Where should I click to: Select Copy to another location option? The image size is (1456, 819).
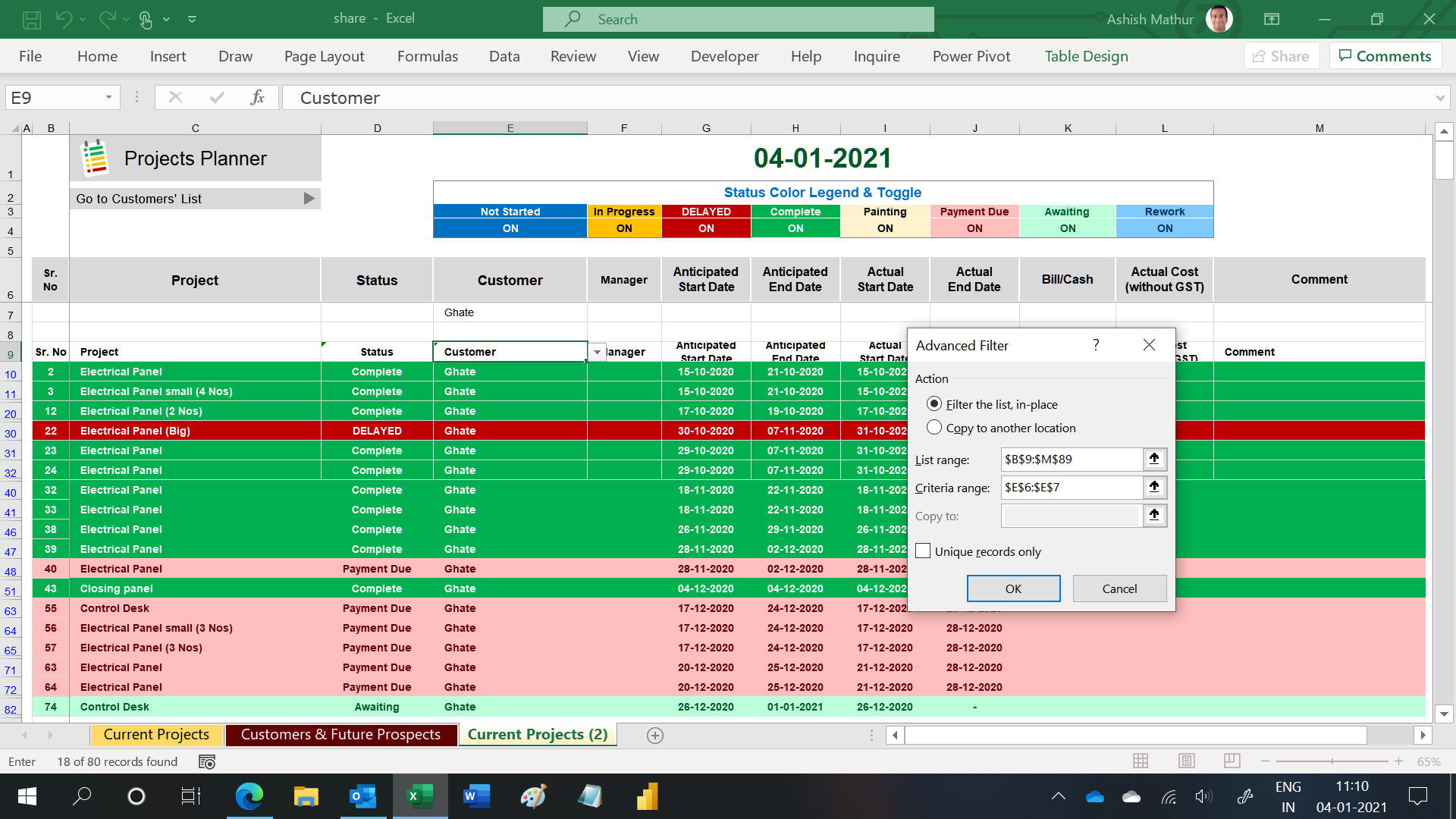click(x=934, y=428)
